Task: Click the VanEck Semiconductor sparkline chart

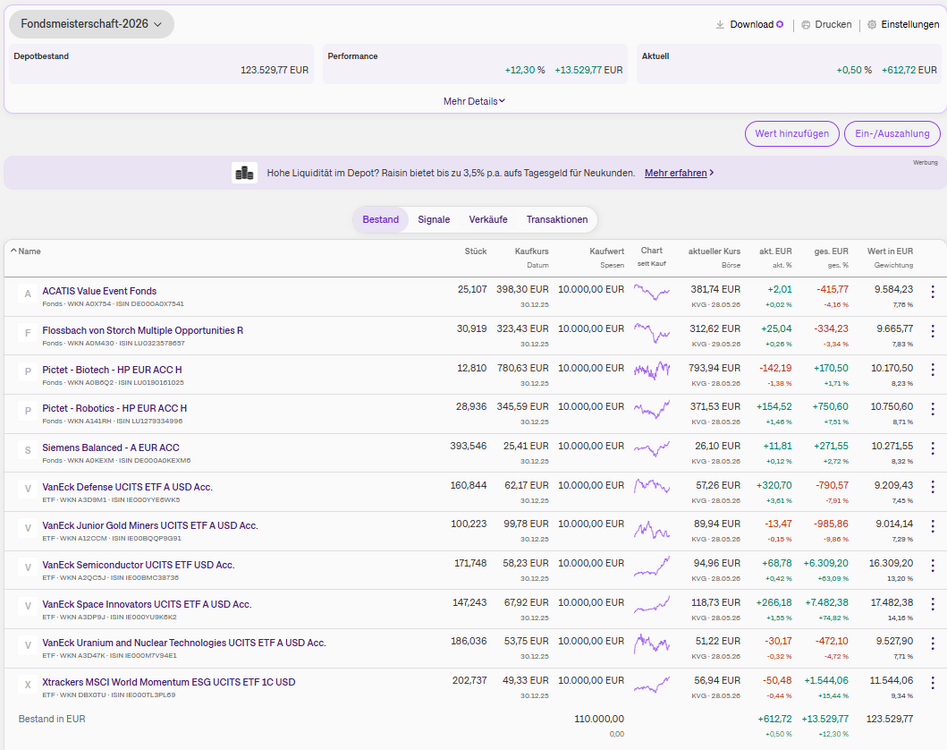Action: pos(652,566)
